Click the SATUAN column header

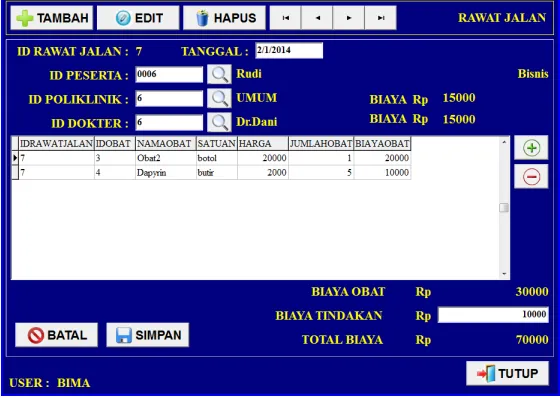[x=217, y=144]
